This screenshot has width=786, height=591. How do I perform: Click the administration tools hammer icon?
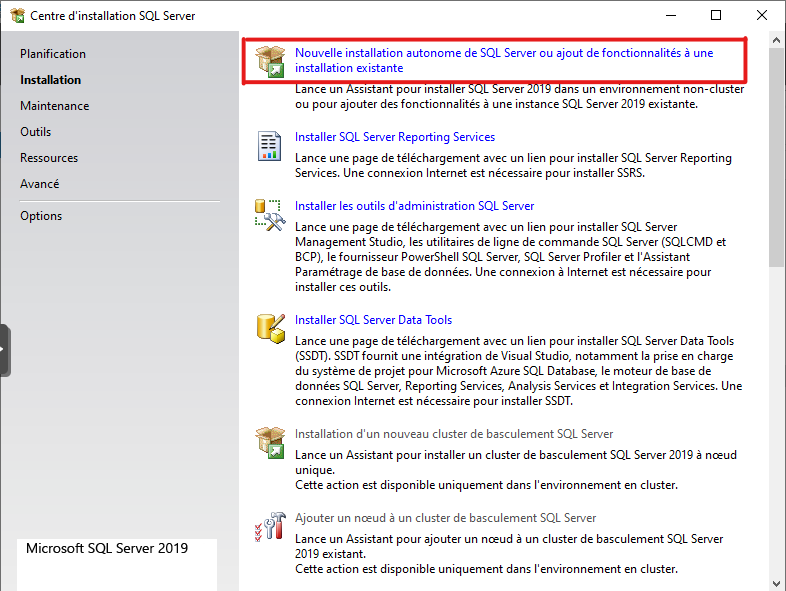point(270,215)
